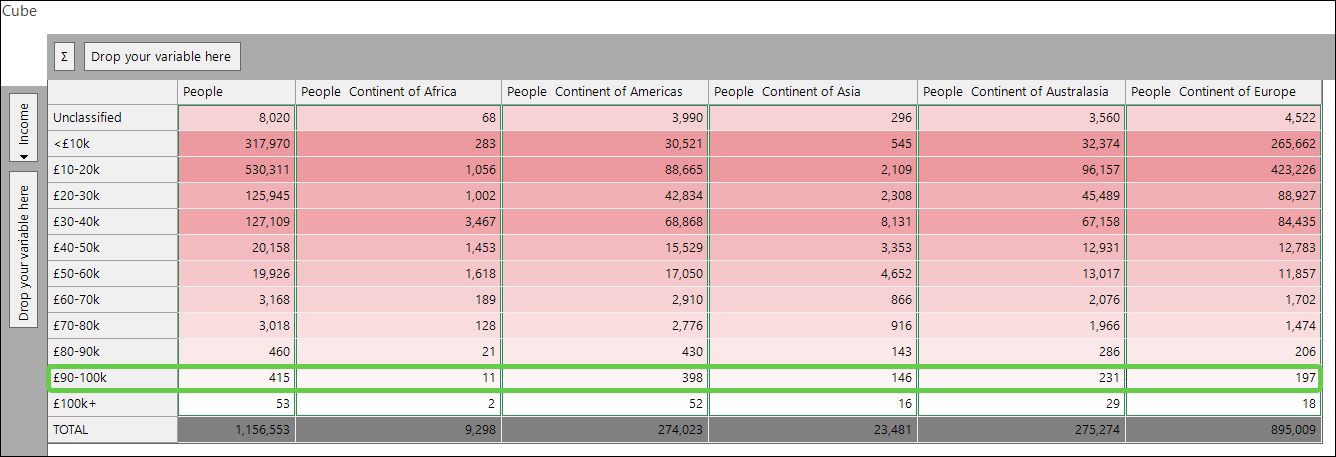Select the £50-60k row header
The image size is (1336, 457).
click(113, 273)
